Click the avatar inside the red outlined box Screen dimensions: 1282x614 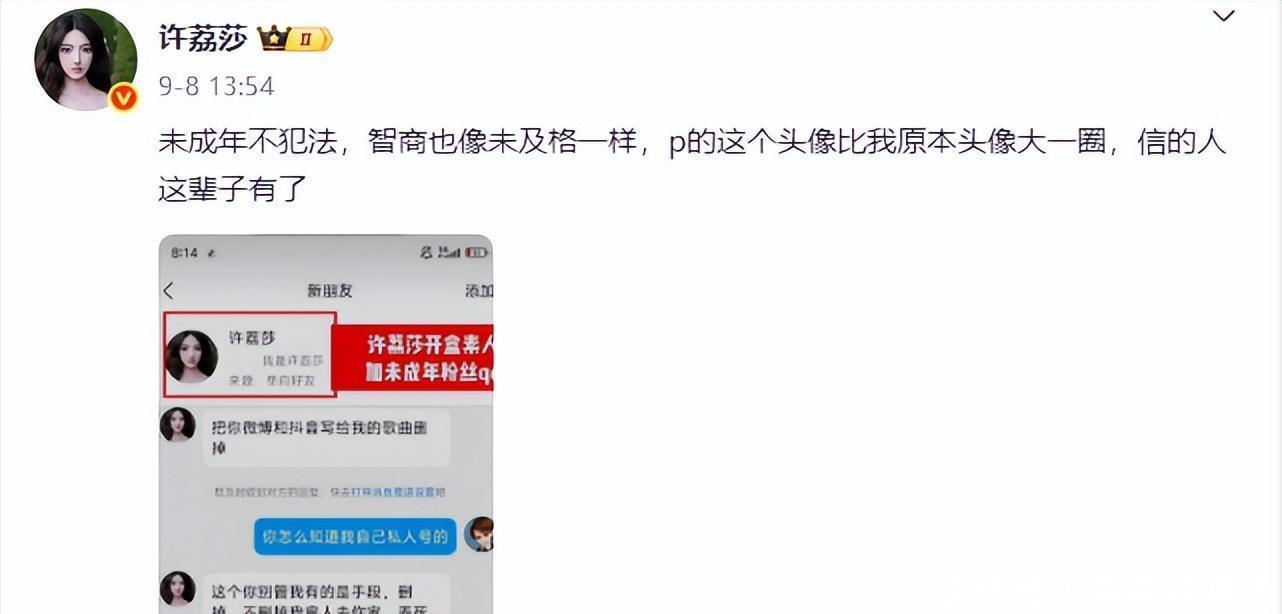[191, 357]
